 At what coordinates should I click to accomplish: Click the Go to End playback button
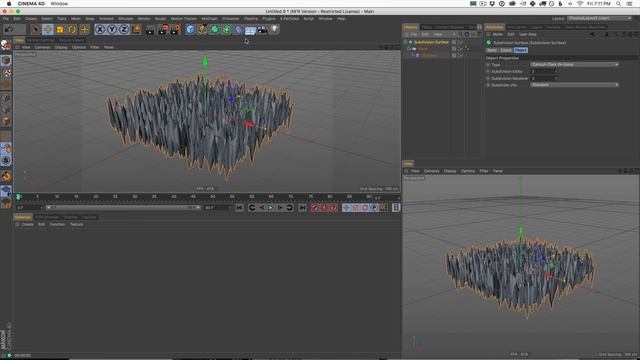tap(302, 208)
